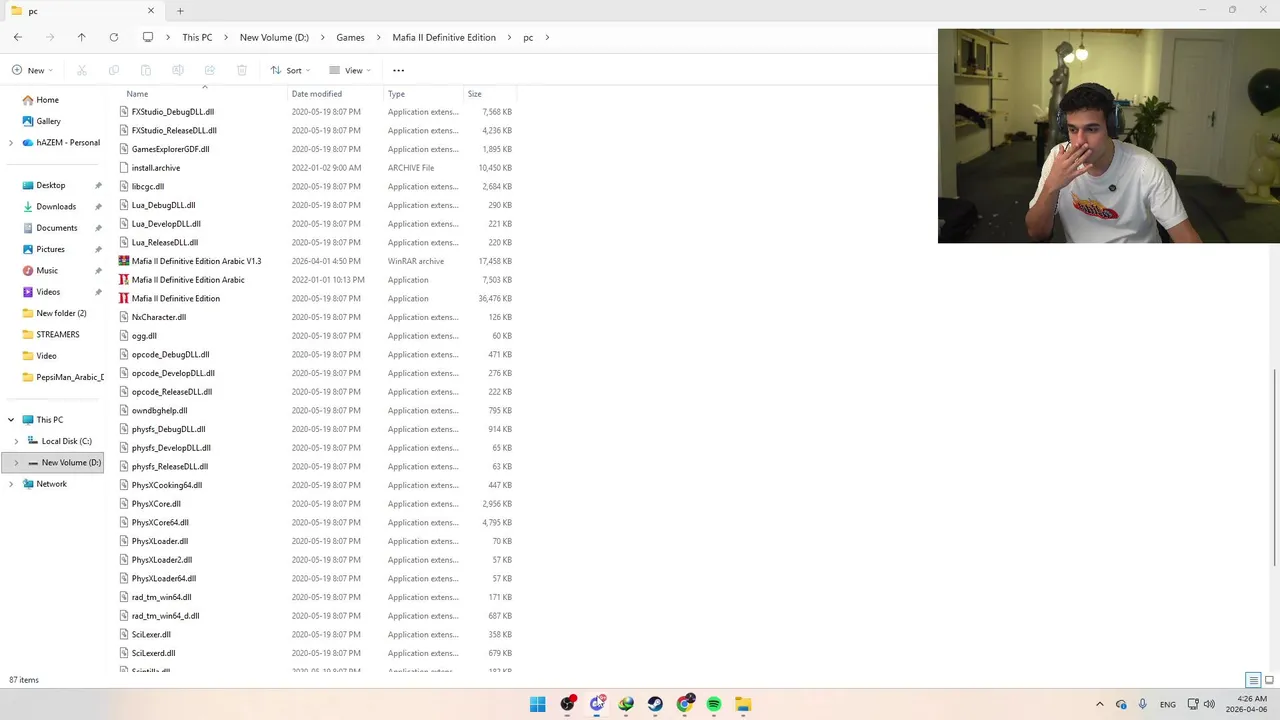Close the pc tab
Screen dimensions: 1280x720
[x=151, y=11]
